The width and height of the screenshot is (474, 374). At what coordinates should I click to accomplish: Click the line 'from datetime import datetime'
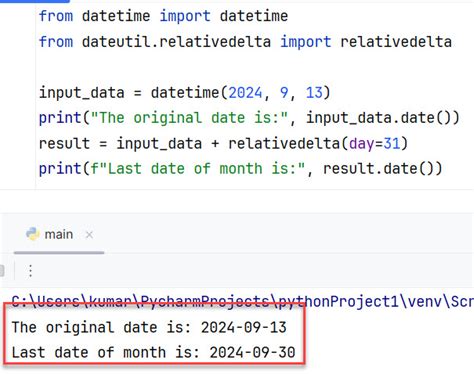pos(163,16)
